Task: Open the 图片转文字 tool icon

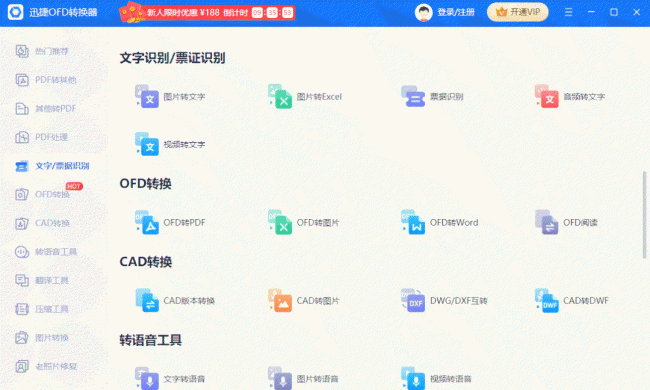Action: point(147,96)
